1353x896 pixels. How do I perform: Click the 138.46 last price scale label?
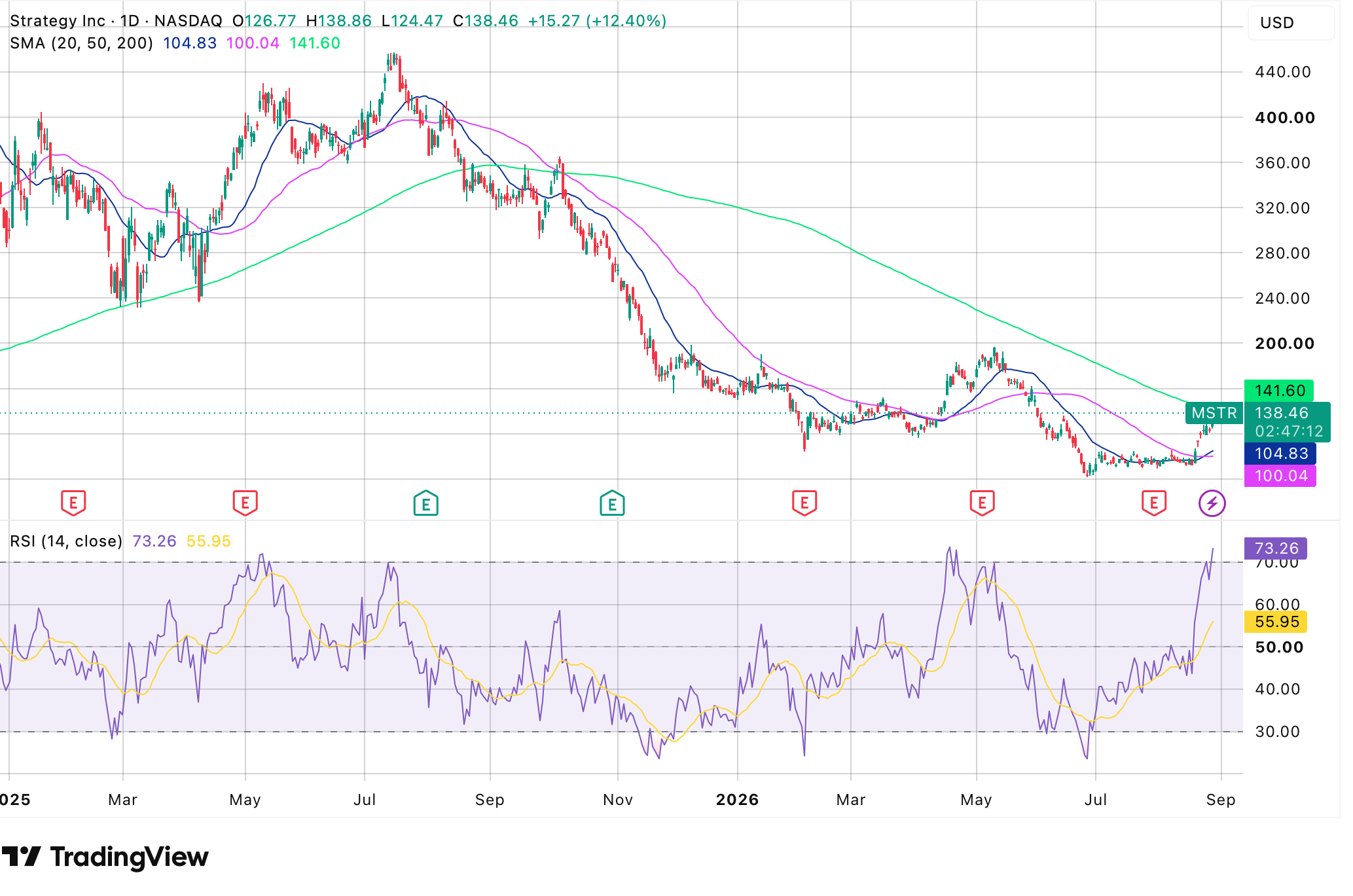coord(1282,413)
